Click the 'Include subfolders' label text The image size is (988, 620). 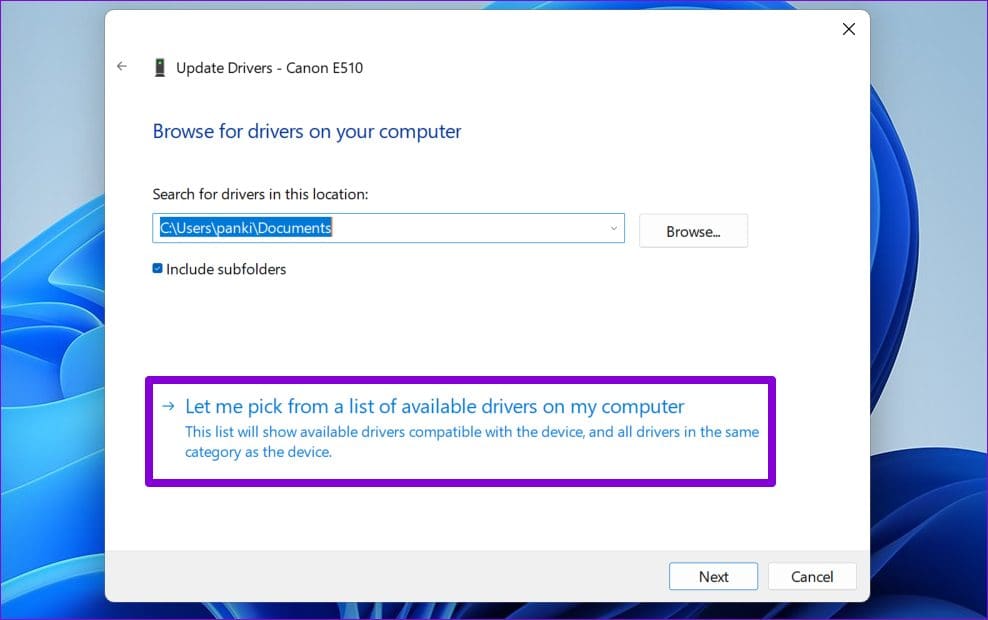click(x=226, y=269)
